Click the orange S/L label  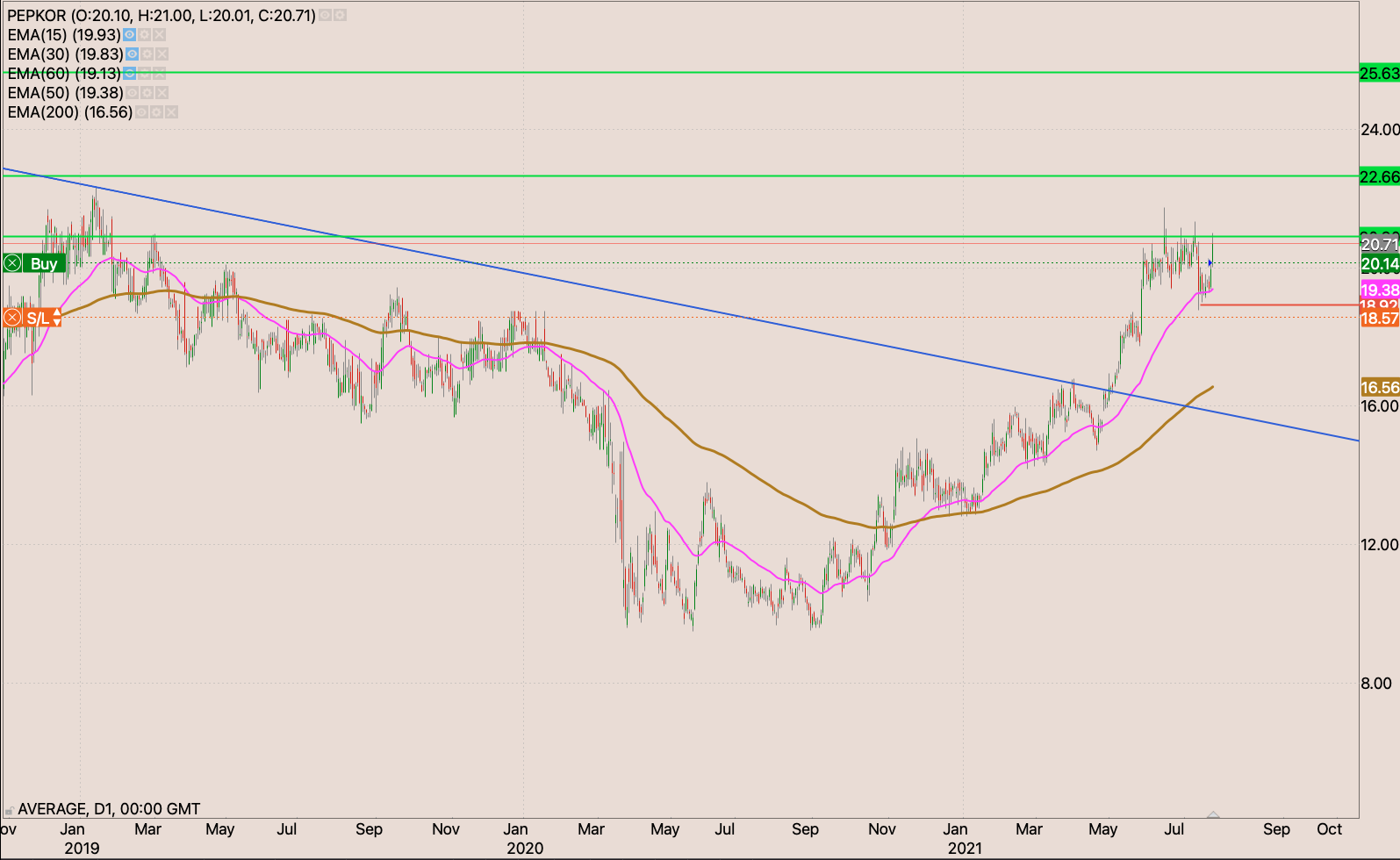(x=38, y=318)
